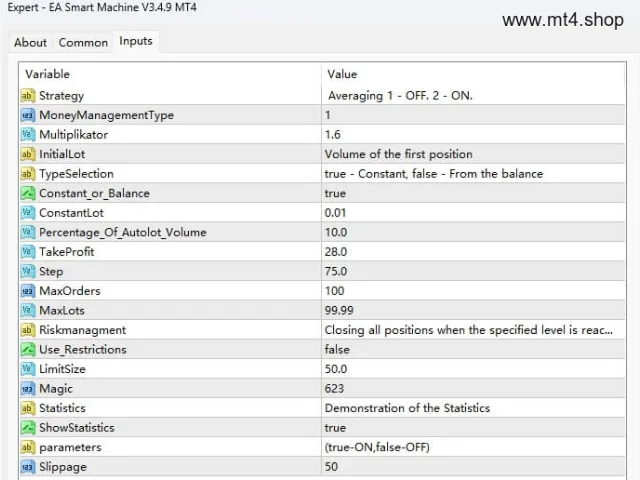Click the MaxOrders integer icon
This screenshot has height=480, width=640.
pyautogui.click(x=27, y=291)
